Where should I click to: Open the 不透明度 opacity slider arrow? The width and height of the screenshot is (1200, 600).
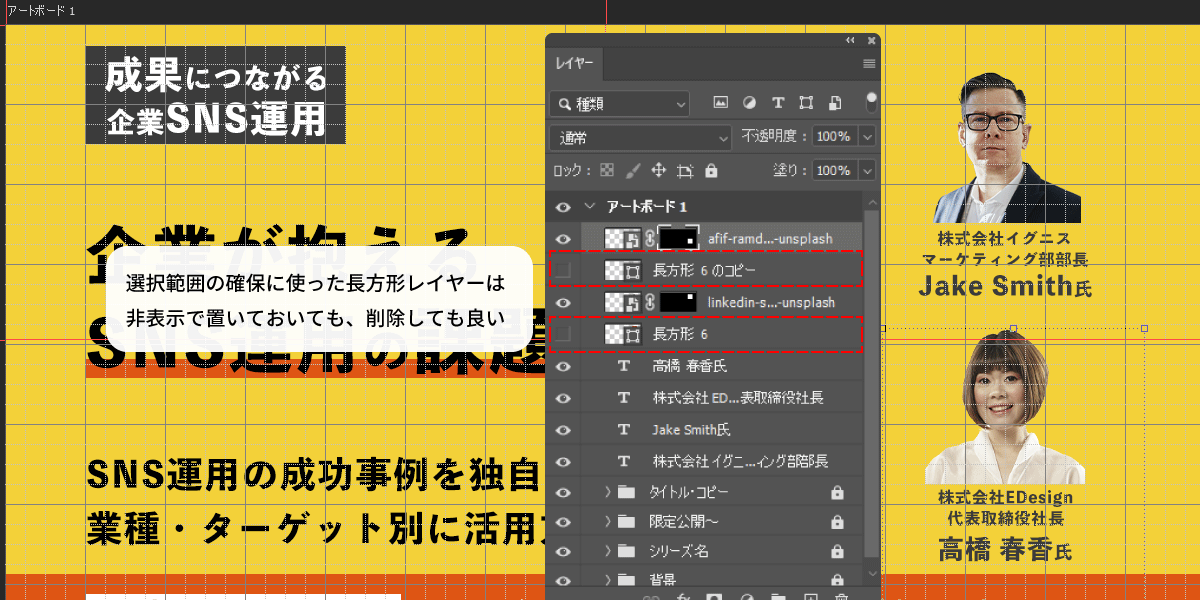(x=867, y=137)
